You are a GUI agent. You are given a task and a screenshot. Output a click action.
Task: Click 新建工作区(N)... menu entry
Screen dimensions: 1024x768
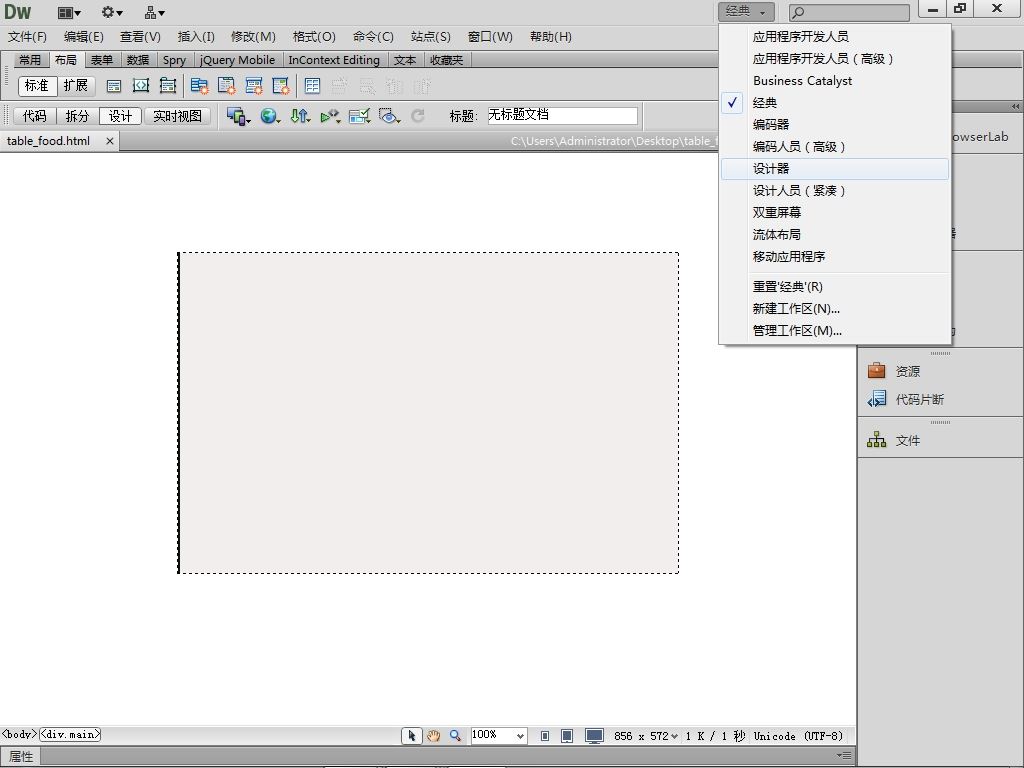tap(796, 308)
